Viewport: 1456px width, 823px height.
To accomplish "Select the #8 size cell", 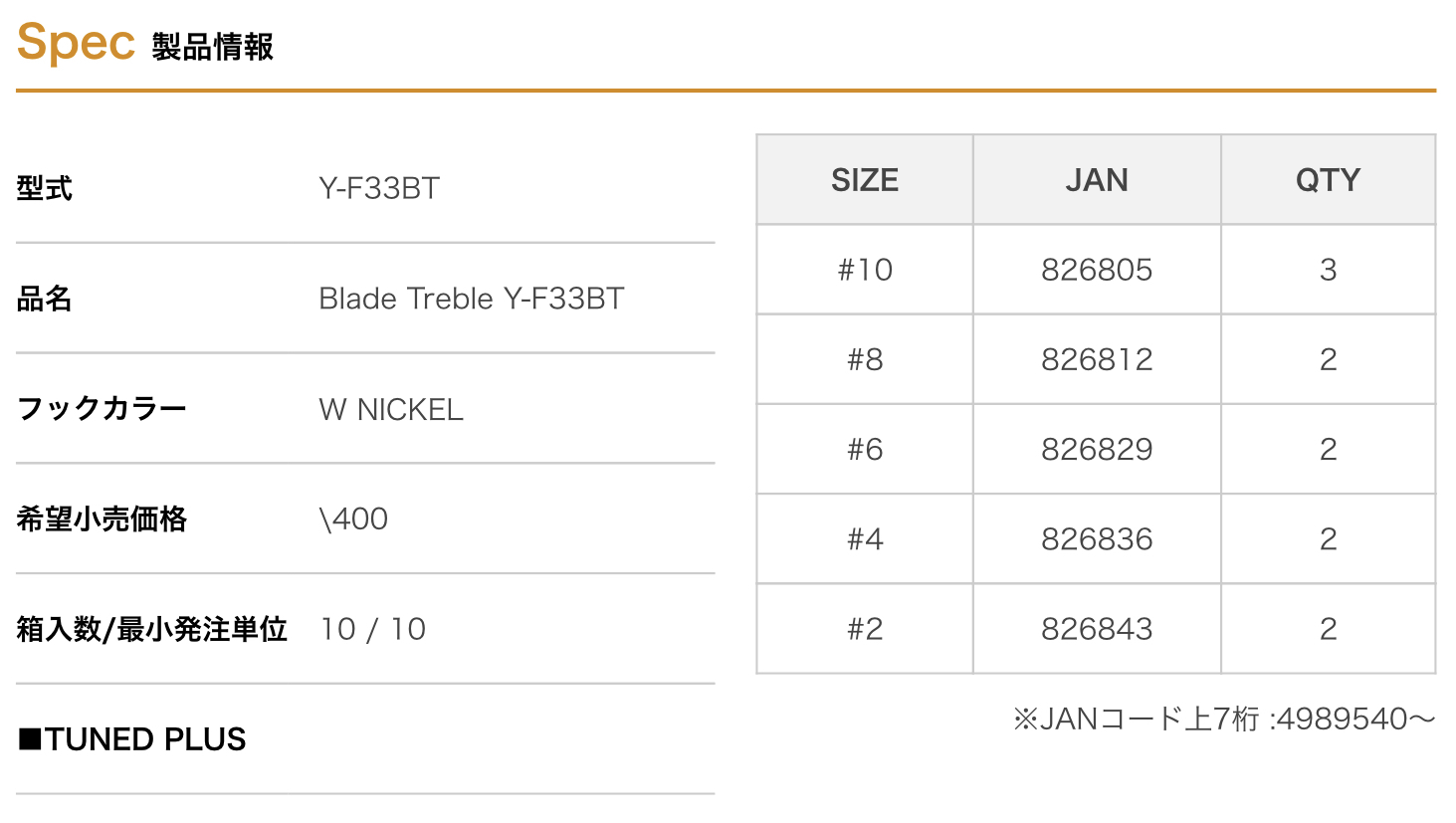I will tap(865, 359).
